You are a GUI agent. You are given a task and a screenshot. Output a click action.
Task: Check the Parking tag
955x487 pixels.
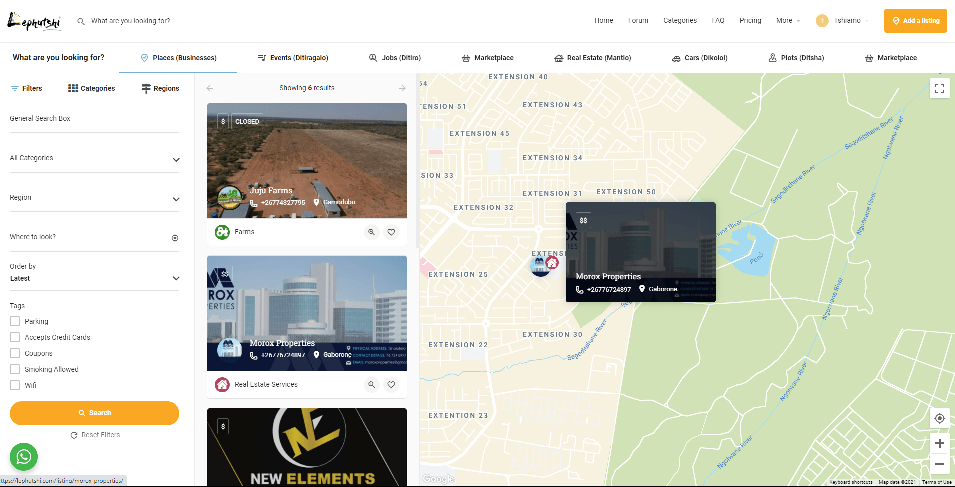[15, 321]
